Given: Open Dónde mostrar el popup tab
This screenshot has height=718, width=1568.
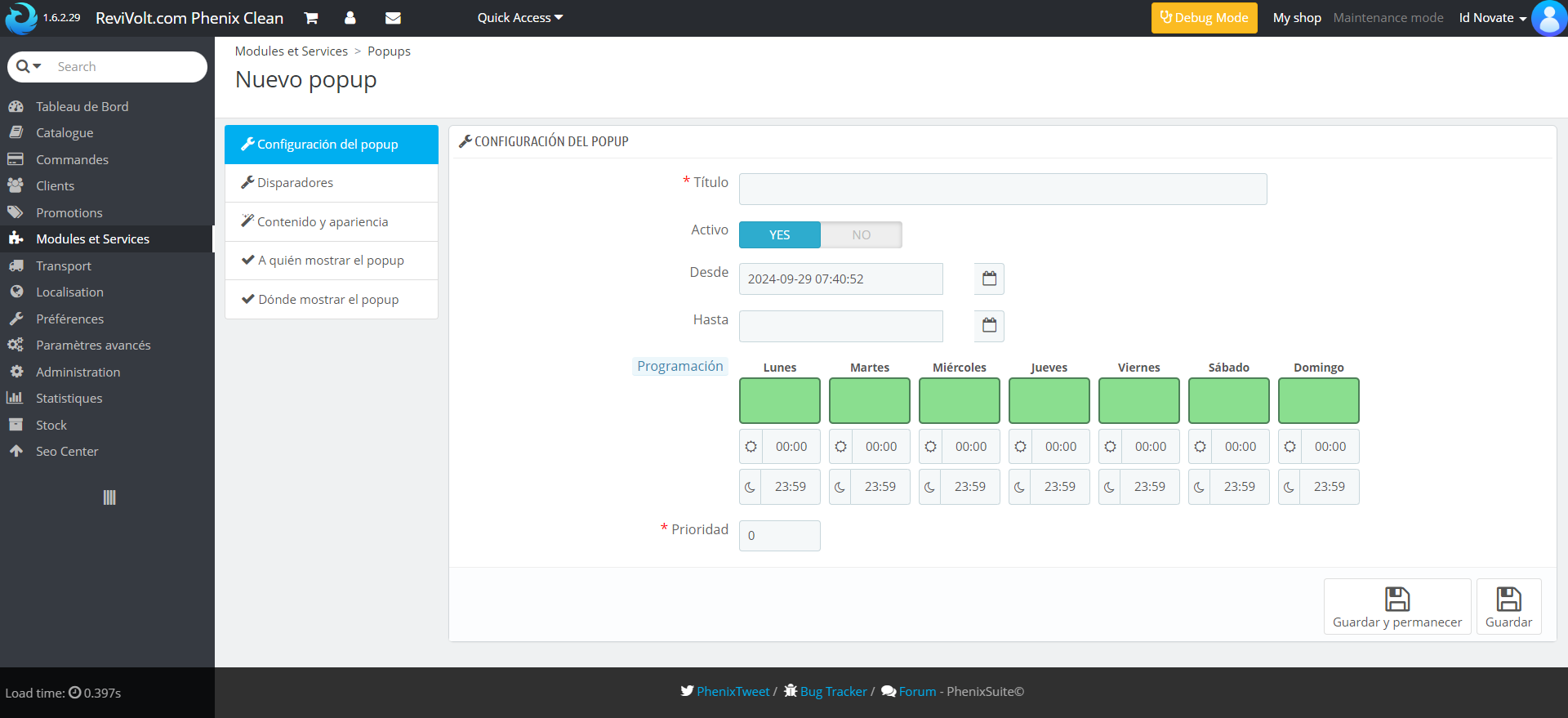Looking at the screenshot, I should (x=332, y=300).
